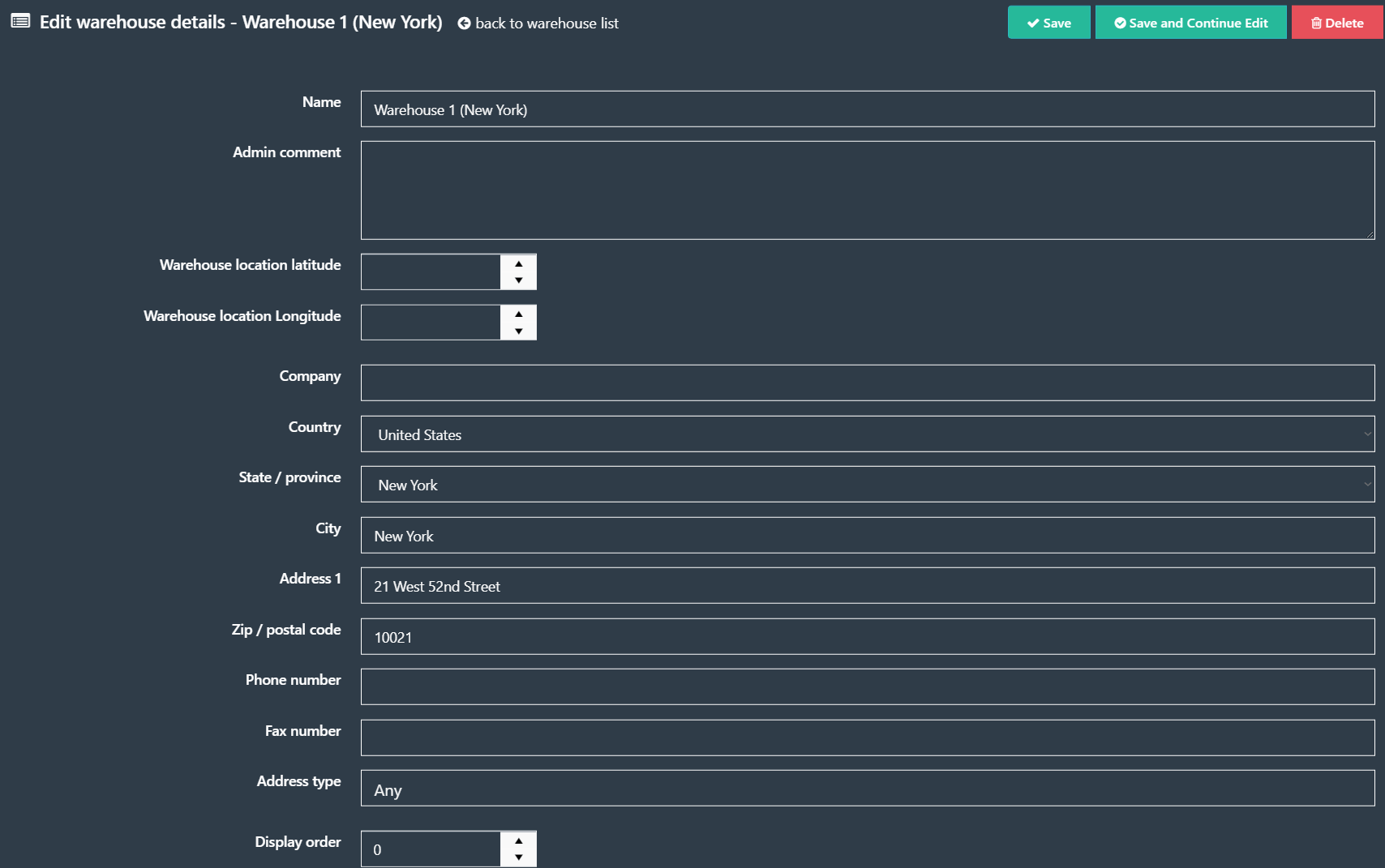Click the Name field label
The height and width of the screenshot is (868, 1385).
[321, 102]
